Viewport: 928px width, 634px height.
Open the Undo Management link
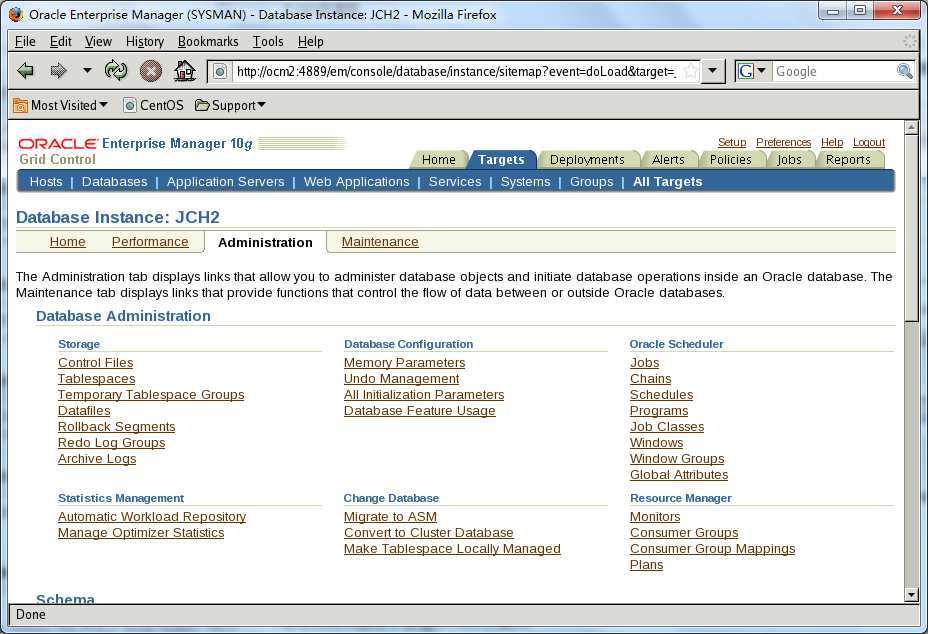point(401,378)
